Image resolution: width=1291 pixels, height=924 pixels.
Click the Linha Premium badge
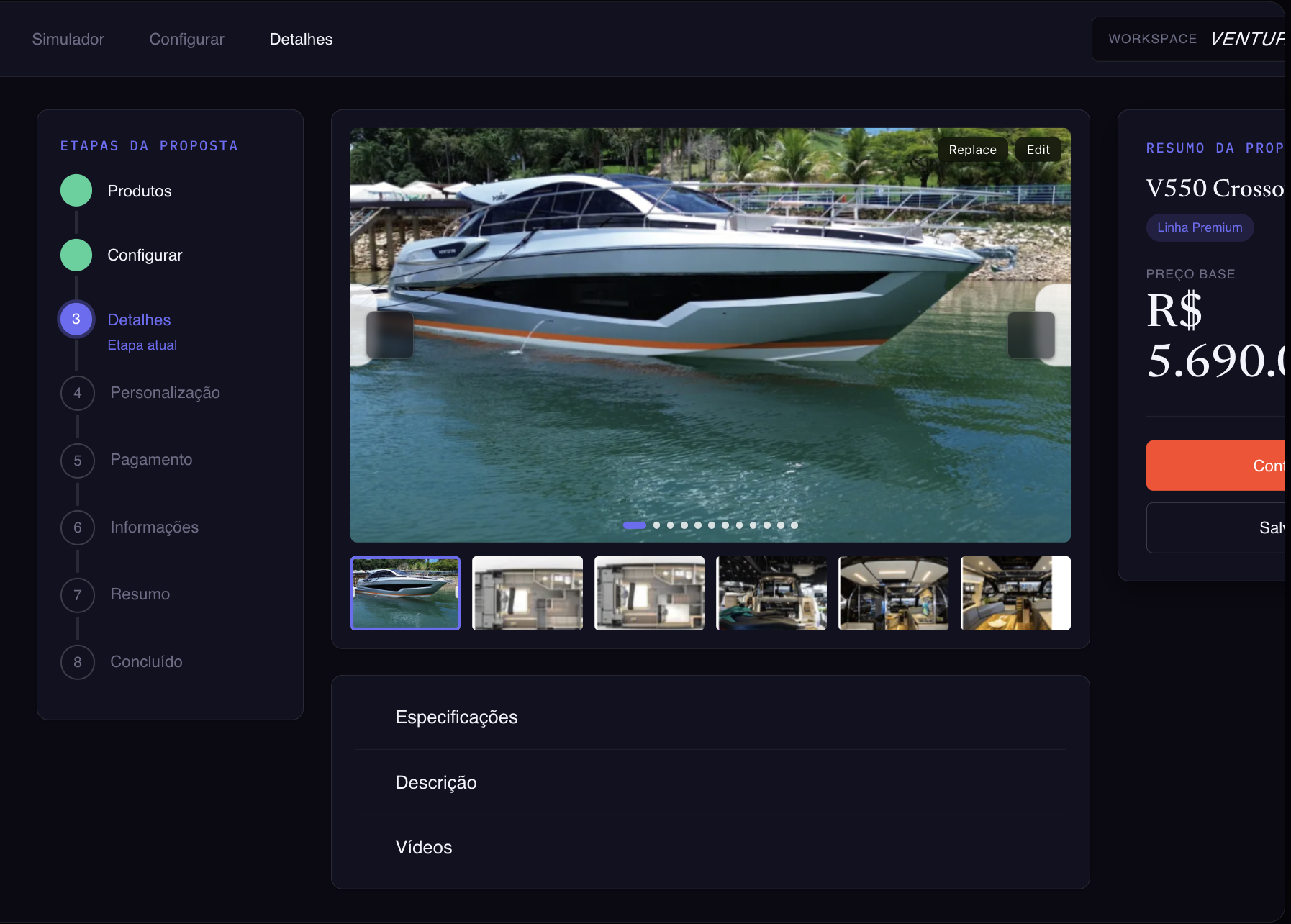1200,227
